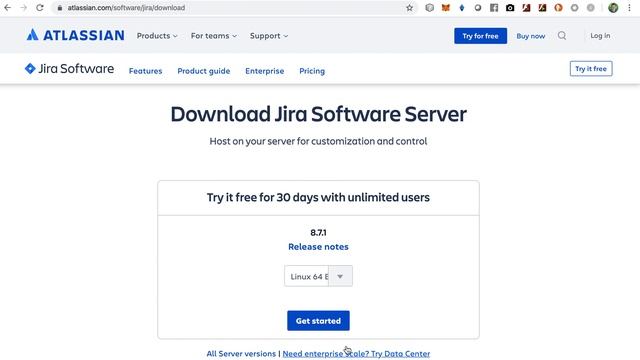Screen dimensions: 640x360
Task: Open the grey hexagon shield extension
Action: (429, 8)
